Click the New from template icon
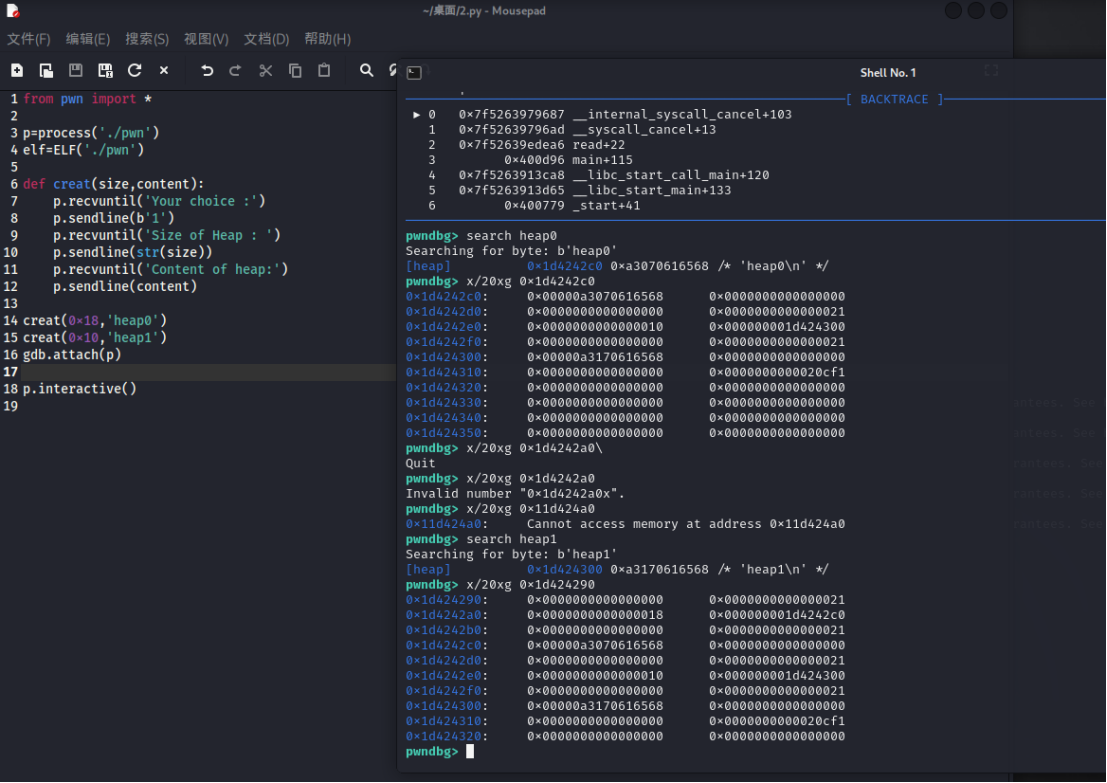The height and width of the screenshot is (783, 1107). [46, 70]
